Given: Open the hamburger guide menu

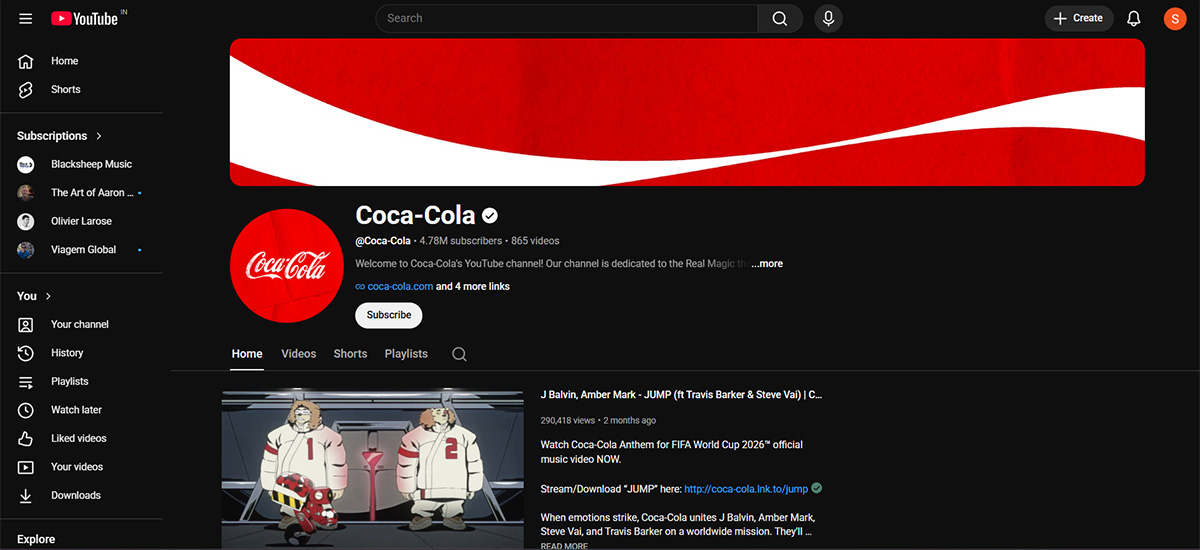Looking at the screenshot, I should [x=26, y=18].
